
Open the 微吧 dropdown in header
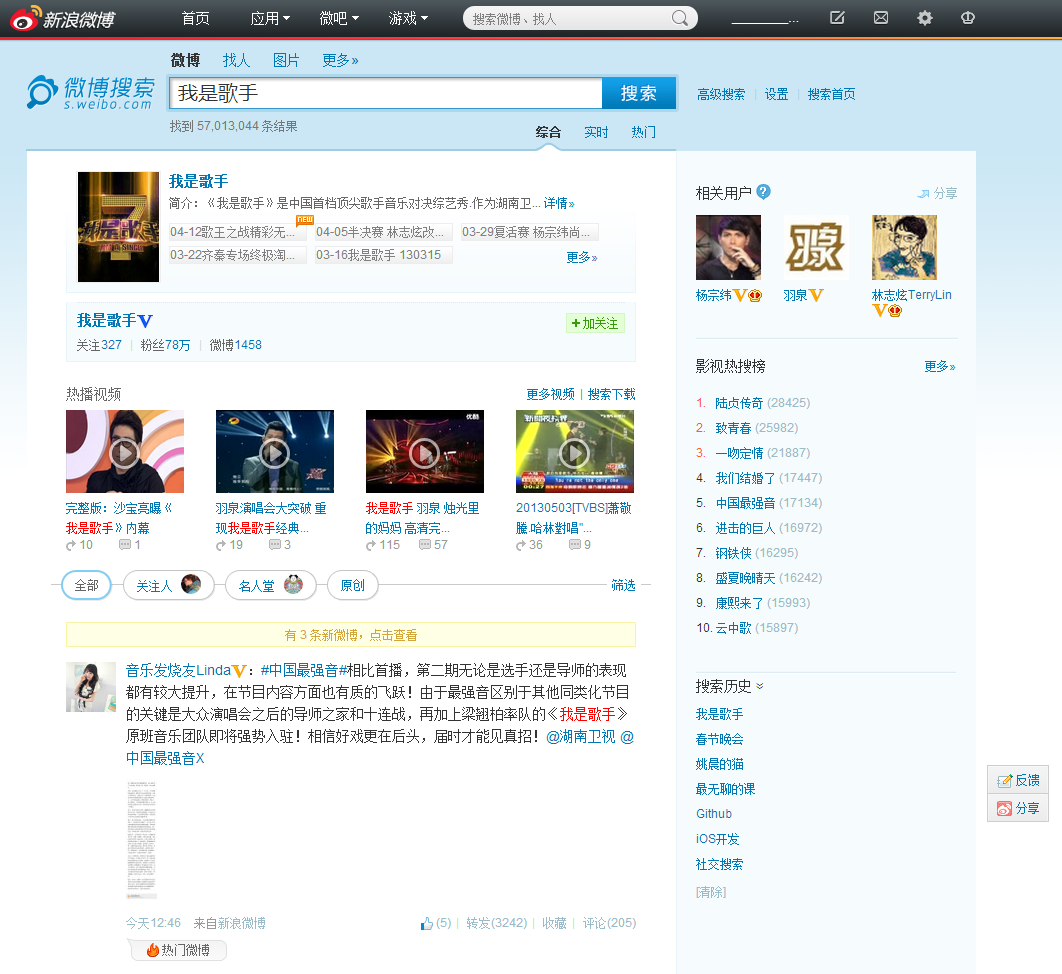pyautogui.click(x=339, y=18)
